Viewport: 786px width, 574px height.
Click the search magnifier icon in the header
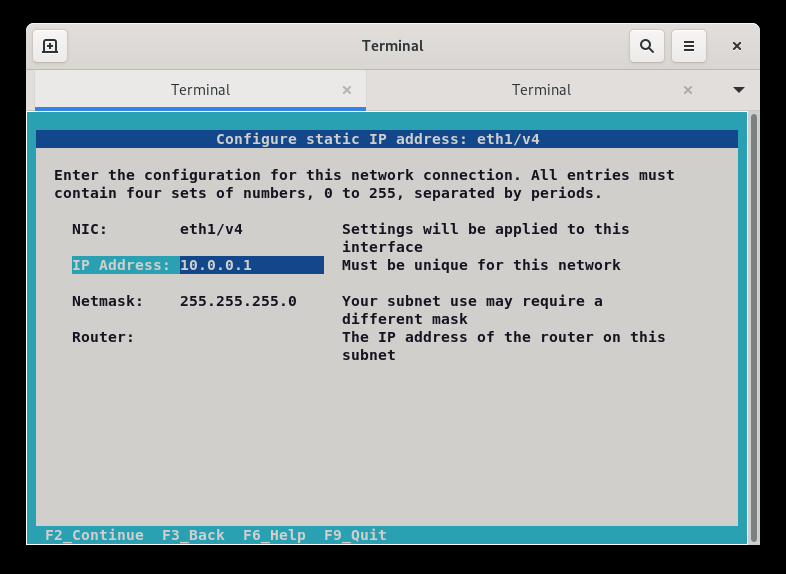[x=647, y=46]
